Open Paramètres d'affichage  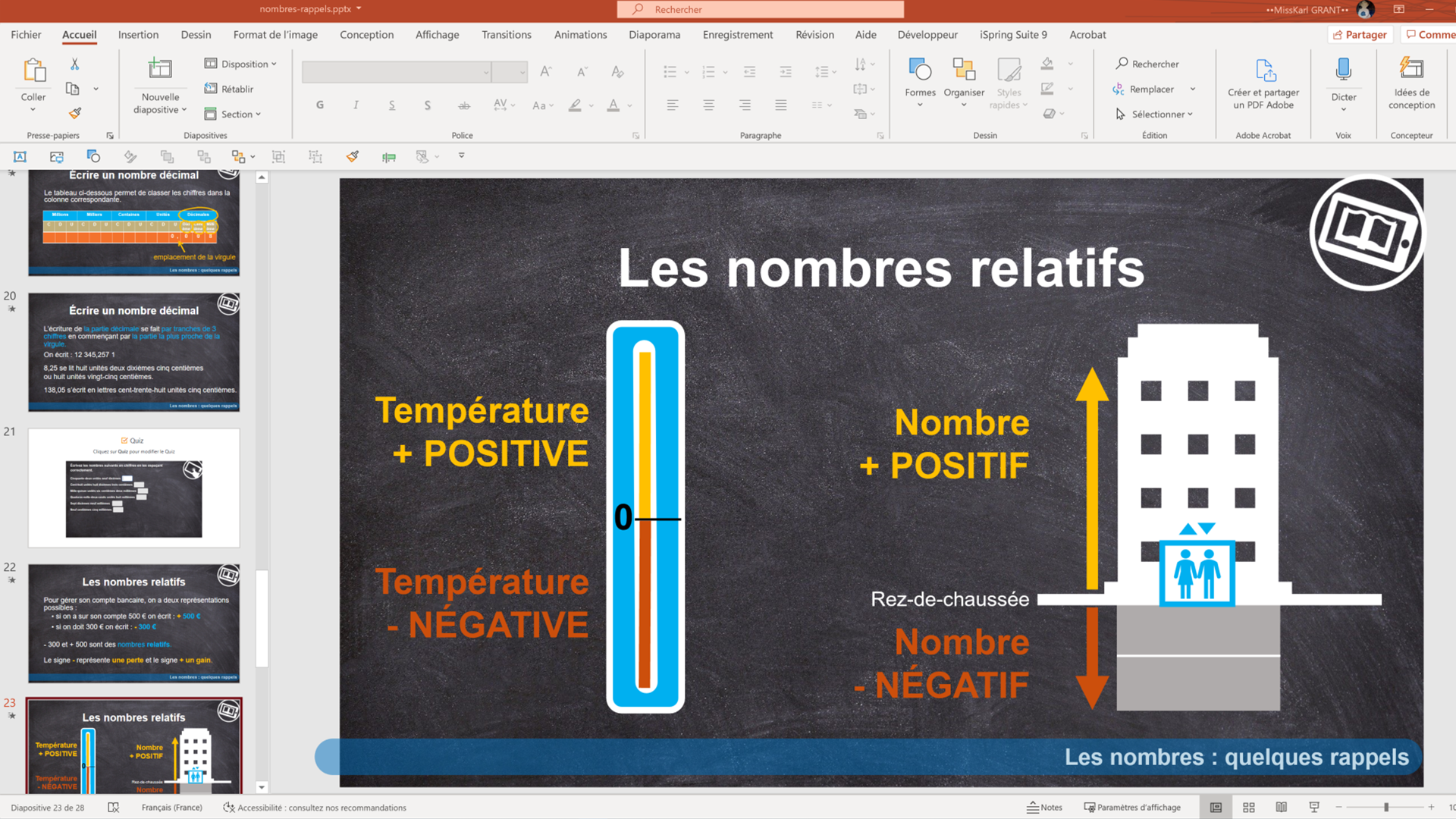(x=1132, y=808)
